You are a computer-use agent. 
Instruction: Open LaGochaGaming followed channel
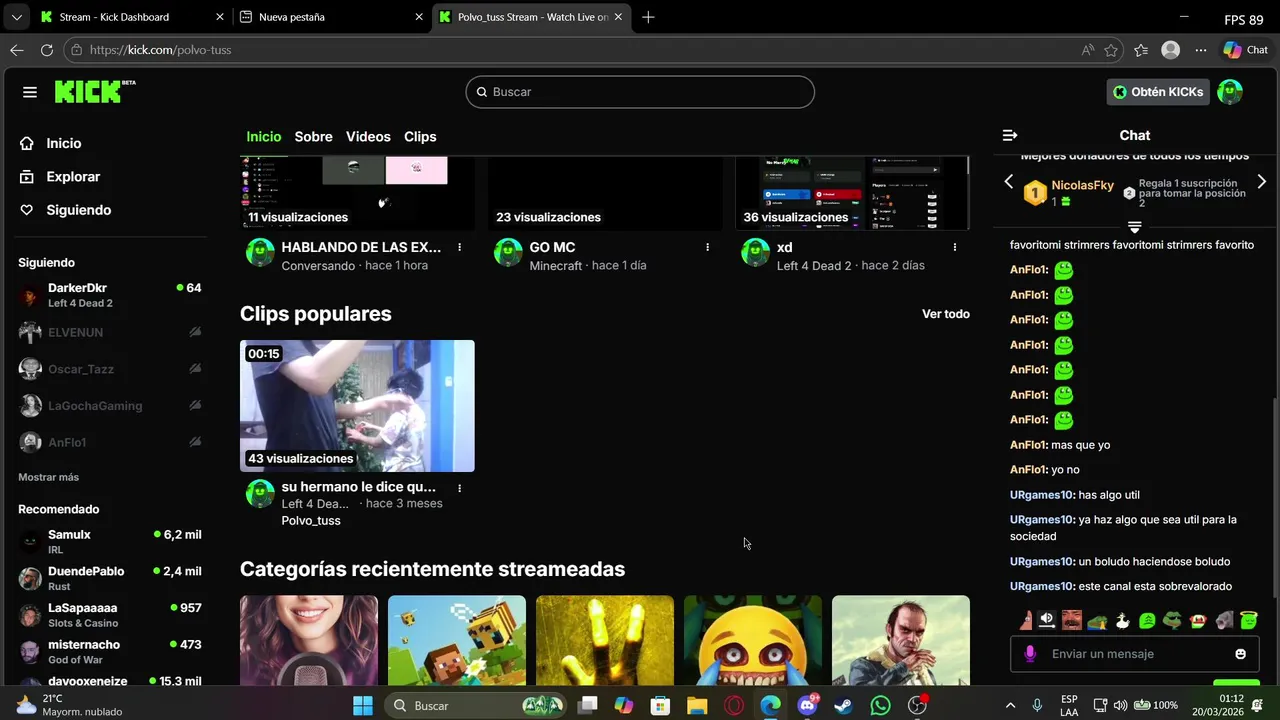point(110,406)
